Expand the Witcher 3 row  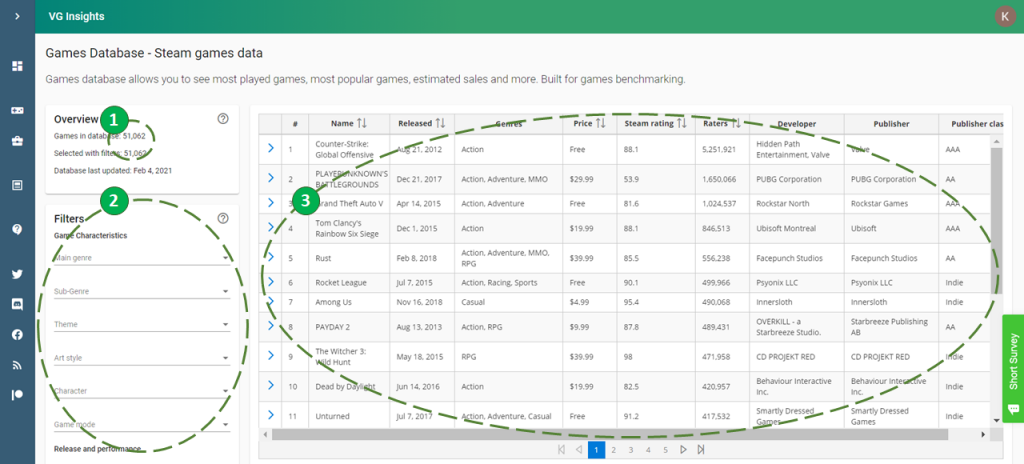[271, 355]
